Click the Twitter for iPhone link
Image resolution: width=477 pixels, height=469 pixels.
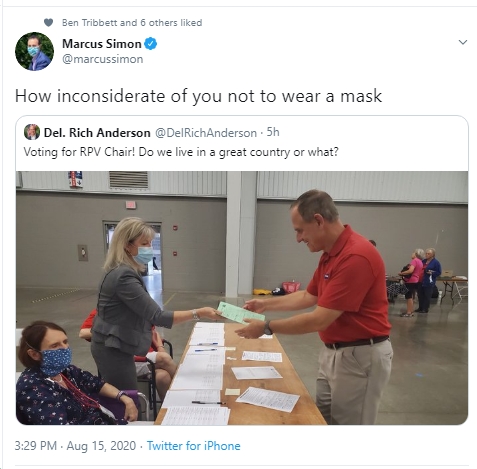(x=194, y=446)
